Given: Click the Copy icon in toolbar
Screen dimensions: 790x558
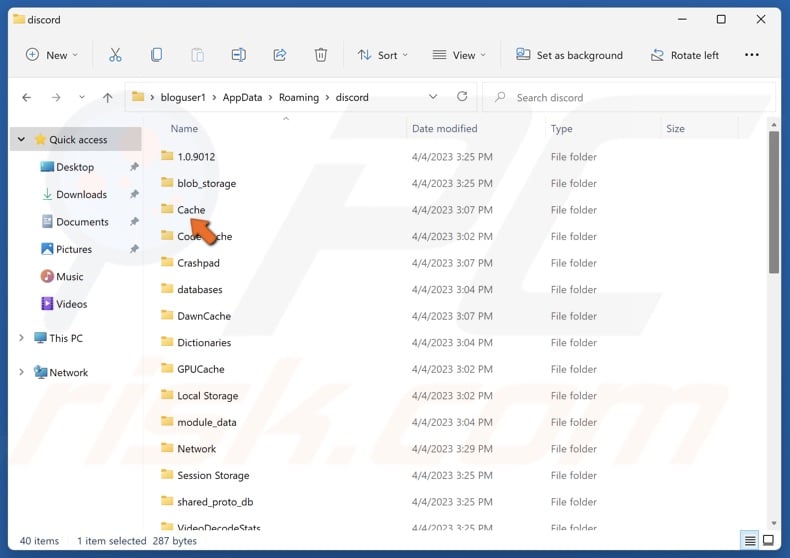Looking at the screenshot, I should [x=156, y=55].
